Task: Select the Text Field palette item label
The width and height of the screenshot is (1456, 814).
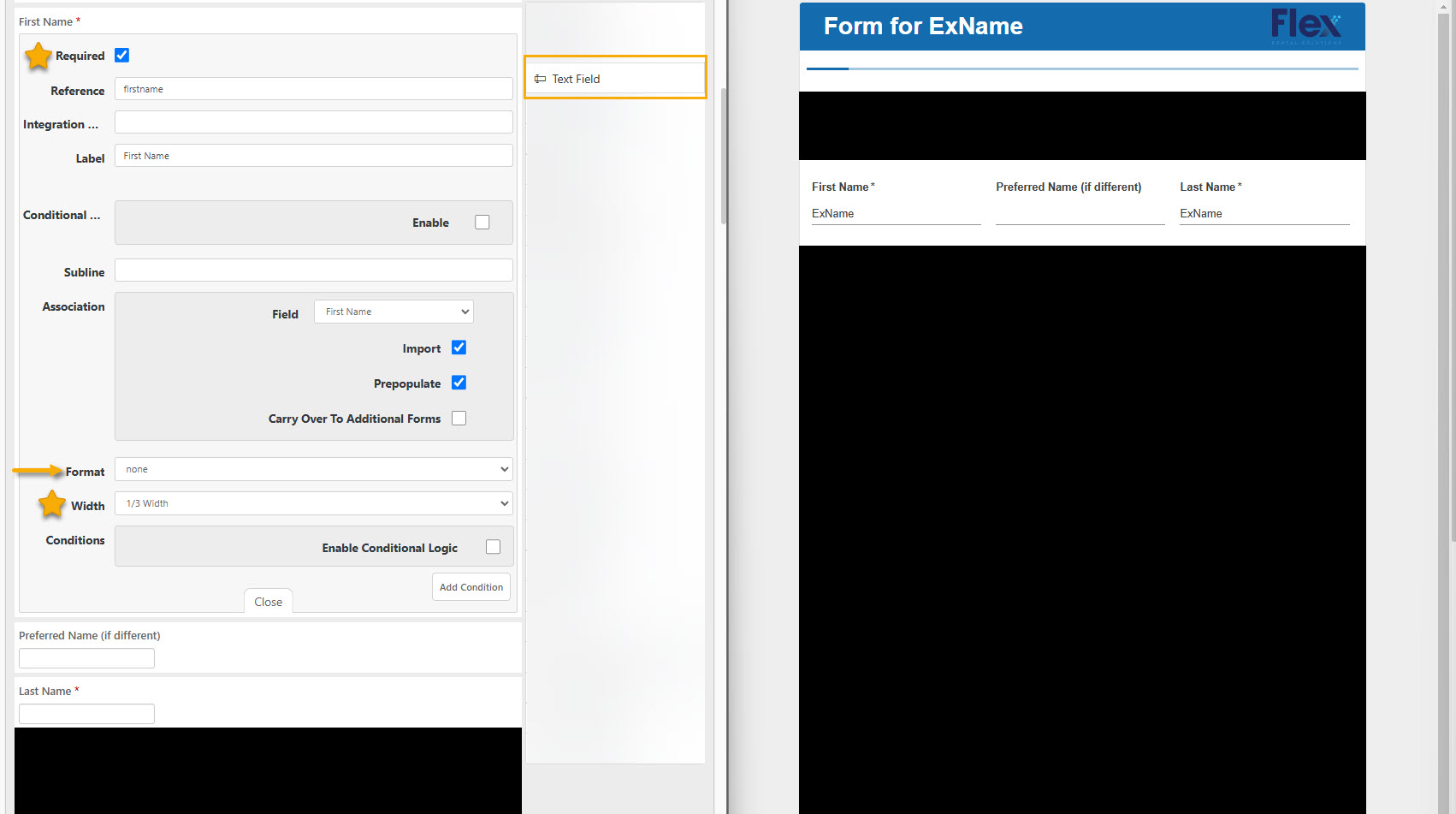Action: [576, 79]
